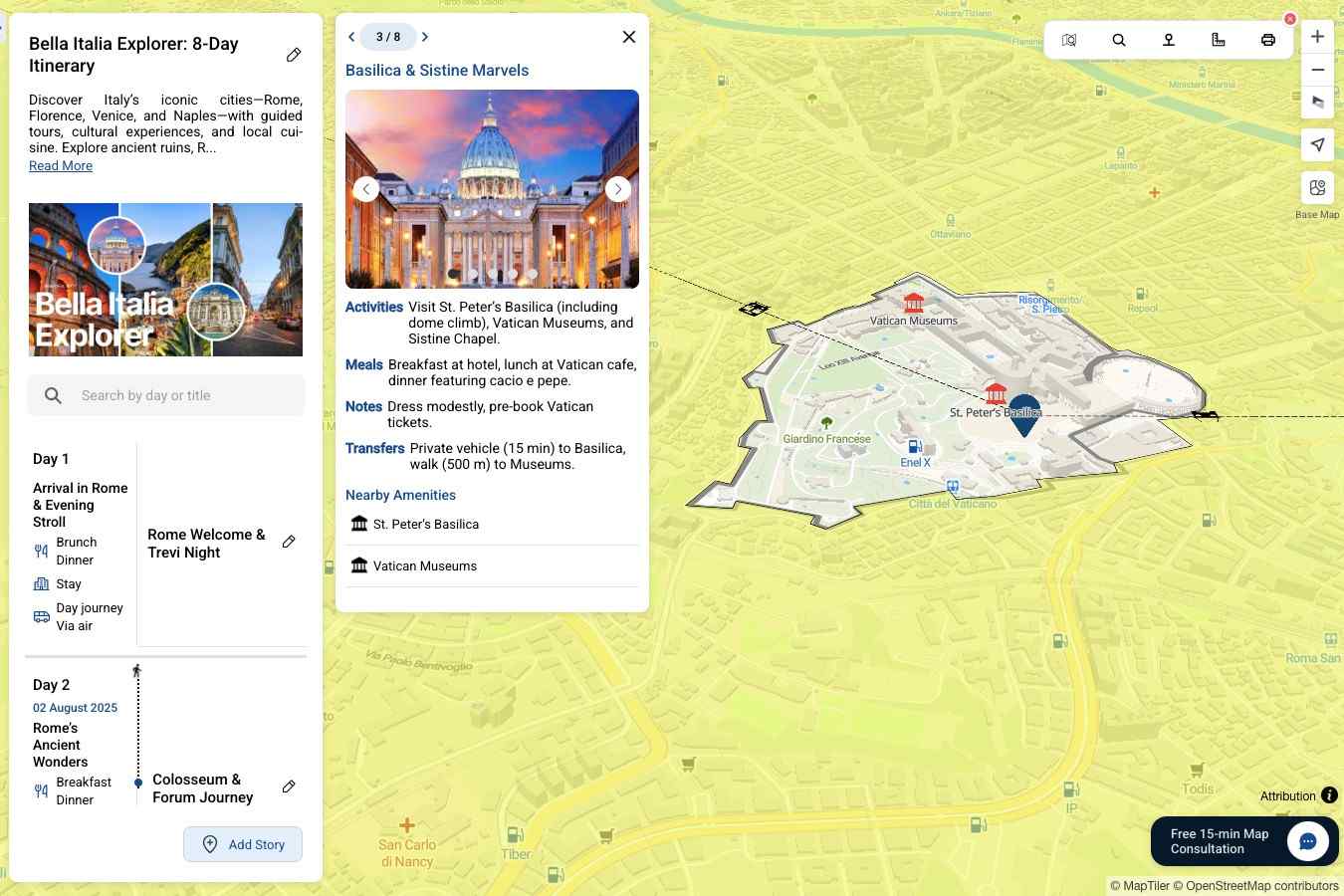Click the Day 1 meals fork-knife icon

tap(41, 552)
